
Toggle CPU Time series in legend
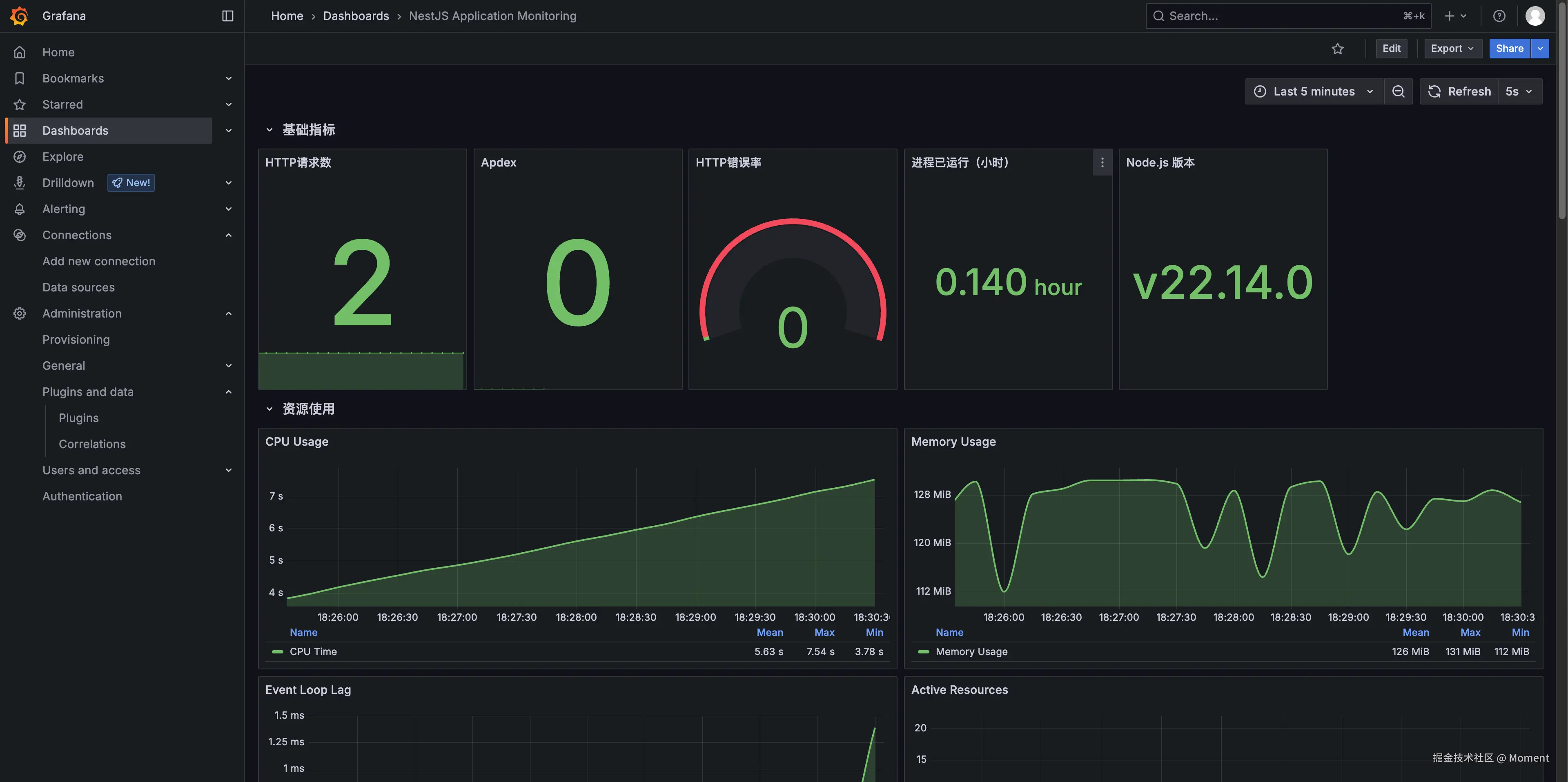[x=313, y=651]
